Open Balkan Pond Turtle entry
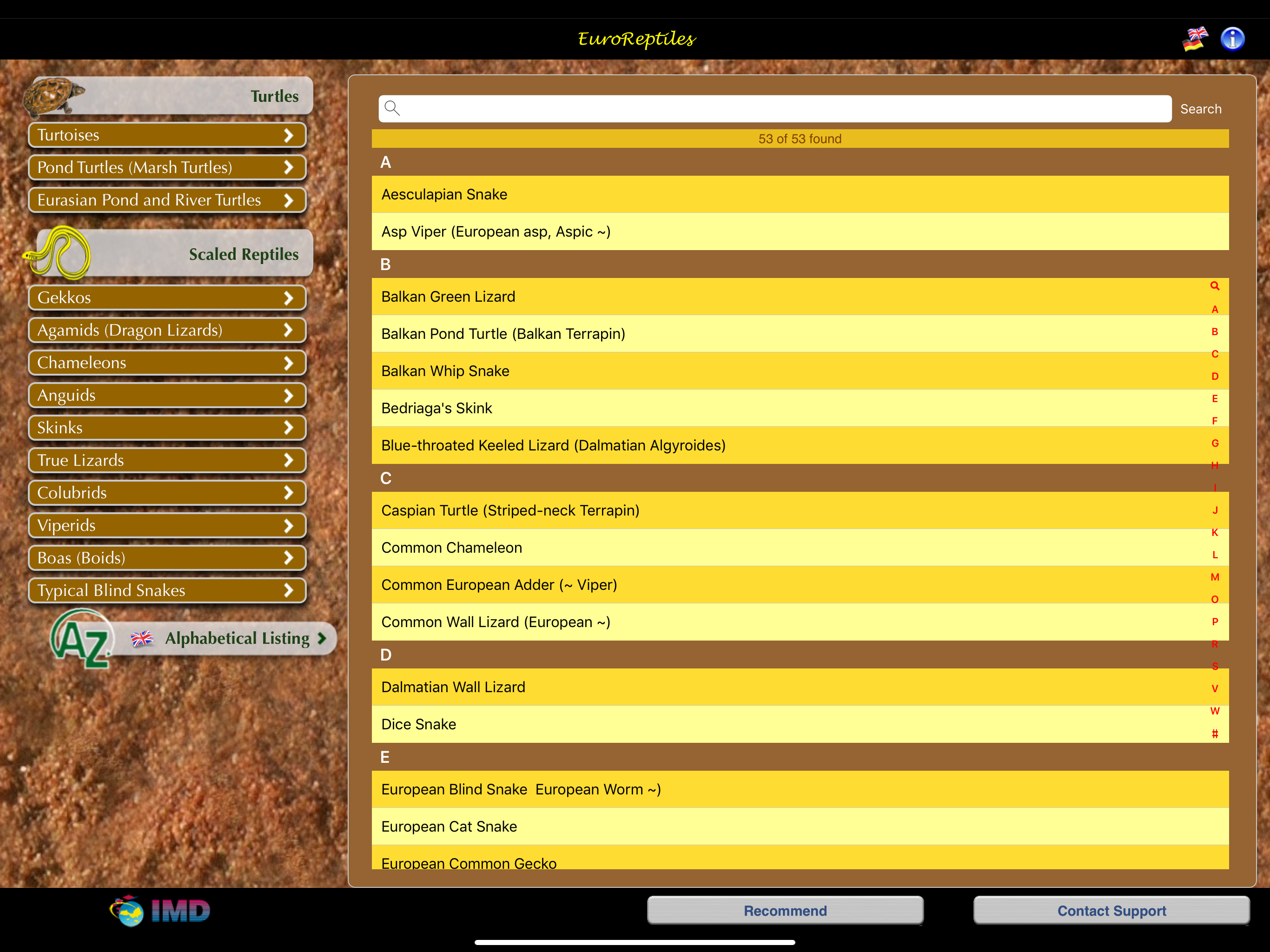 pos(800,334)
